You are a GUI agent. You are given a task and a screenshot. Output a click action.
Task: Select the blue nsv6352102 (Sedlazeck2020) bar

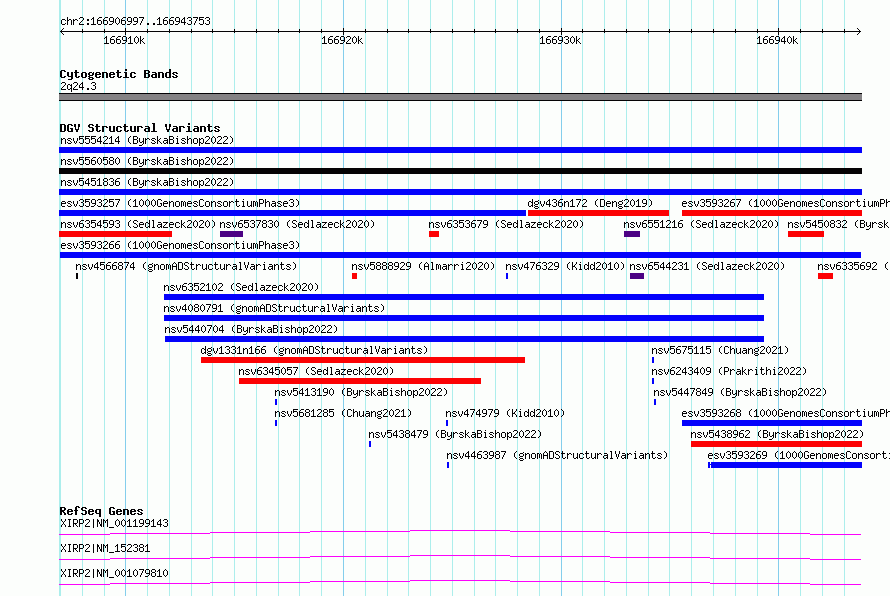click(464, 297)
